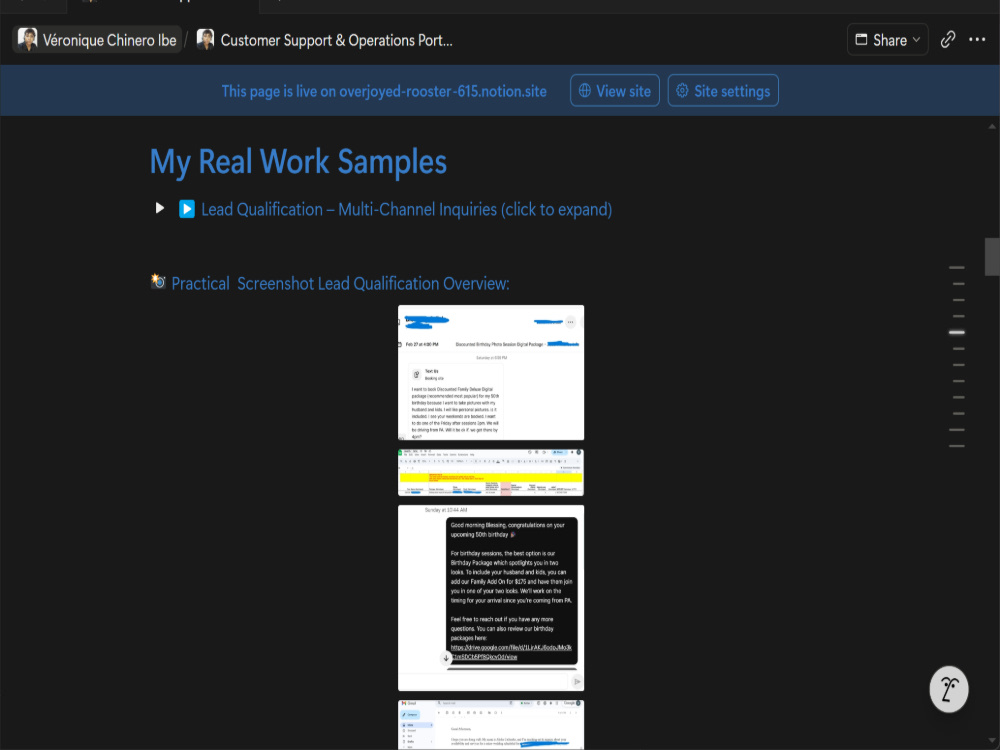Viewport: 1000px width, 750px height.
Task: Click Véronique avatar in breadcrumb
Action: (x=27, y=40)
